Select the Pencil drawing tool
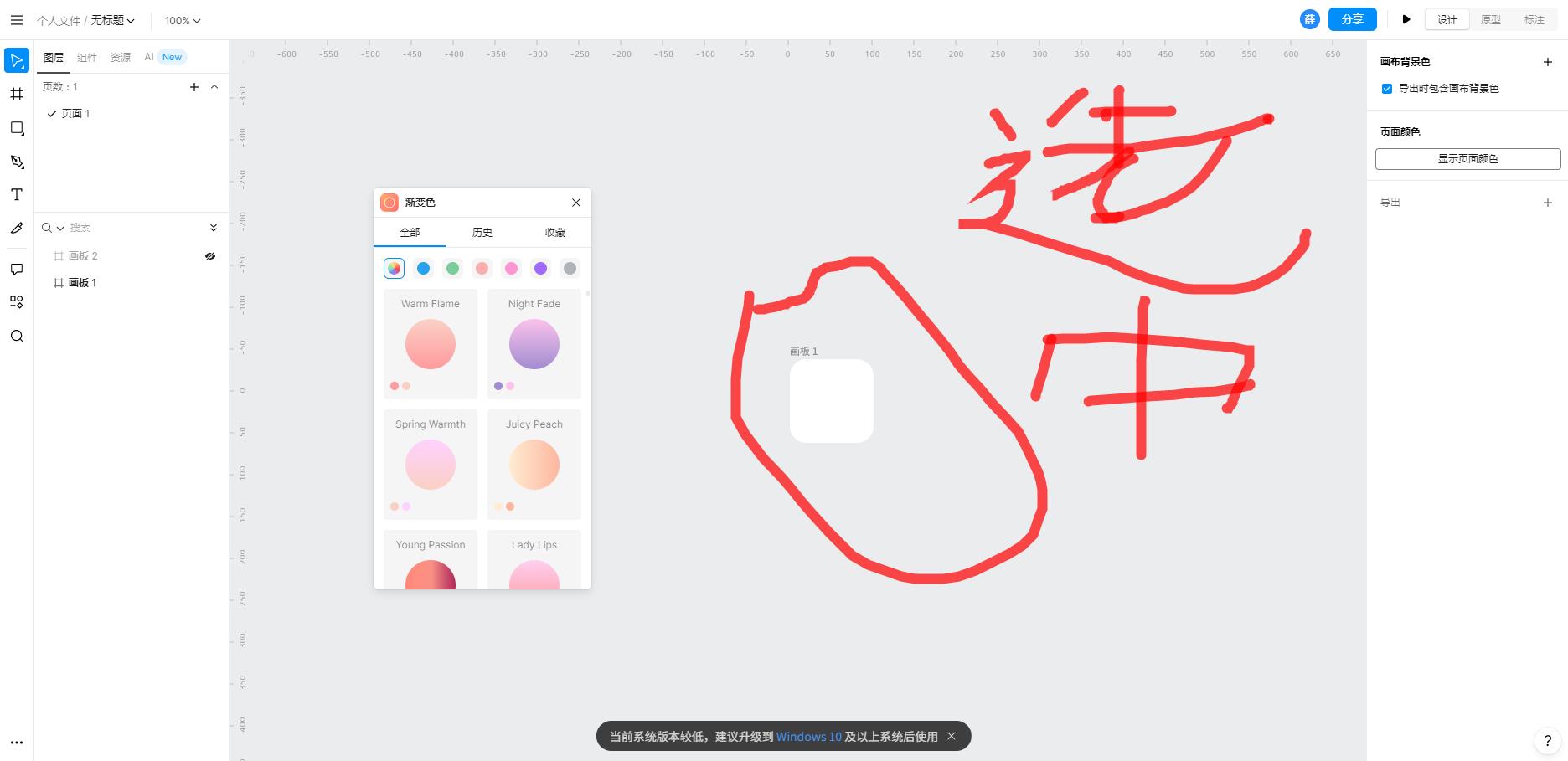1568x761 pixels. [17, 228]
